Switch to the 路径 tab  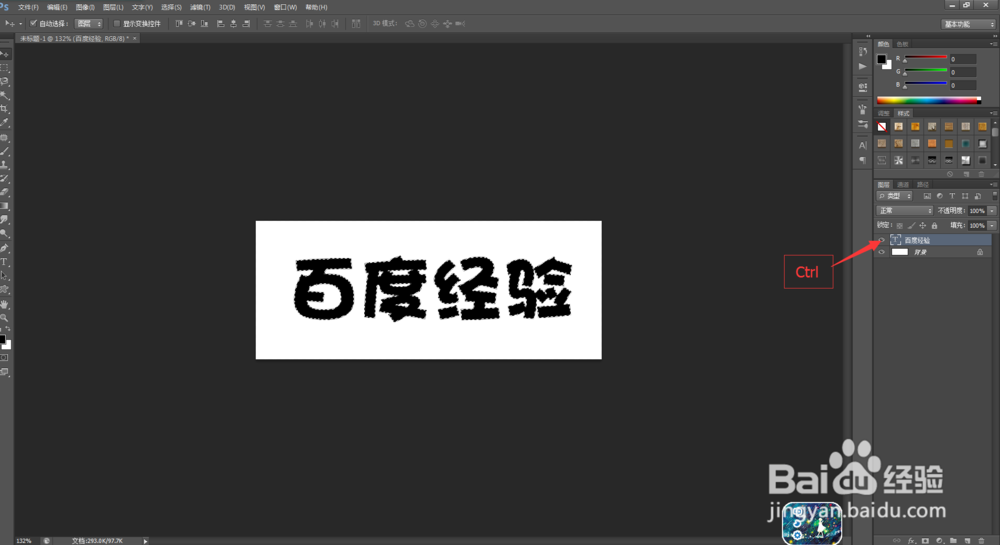(x=923, y=185)
